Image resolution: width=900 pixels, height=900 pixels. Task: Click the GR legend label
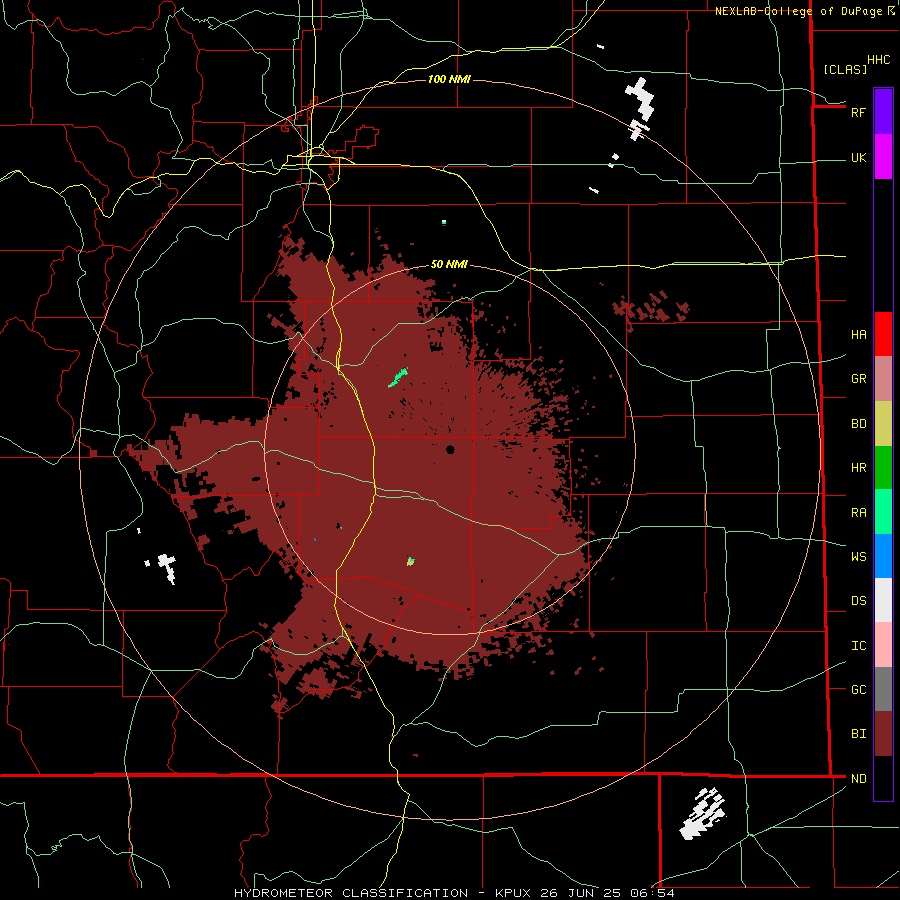pyautogui.click(x=858, y=379)
